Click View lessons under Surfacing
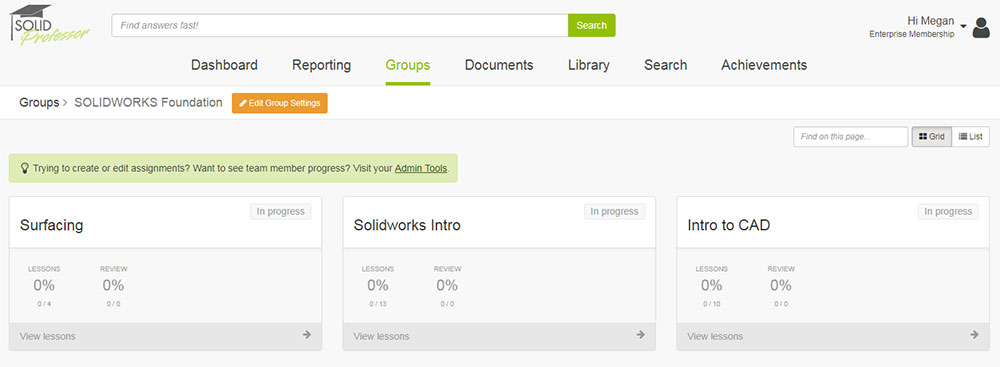 (x=48, y=336)
